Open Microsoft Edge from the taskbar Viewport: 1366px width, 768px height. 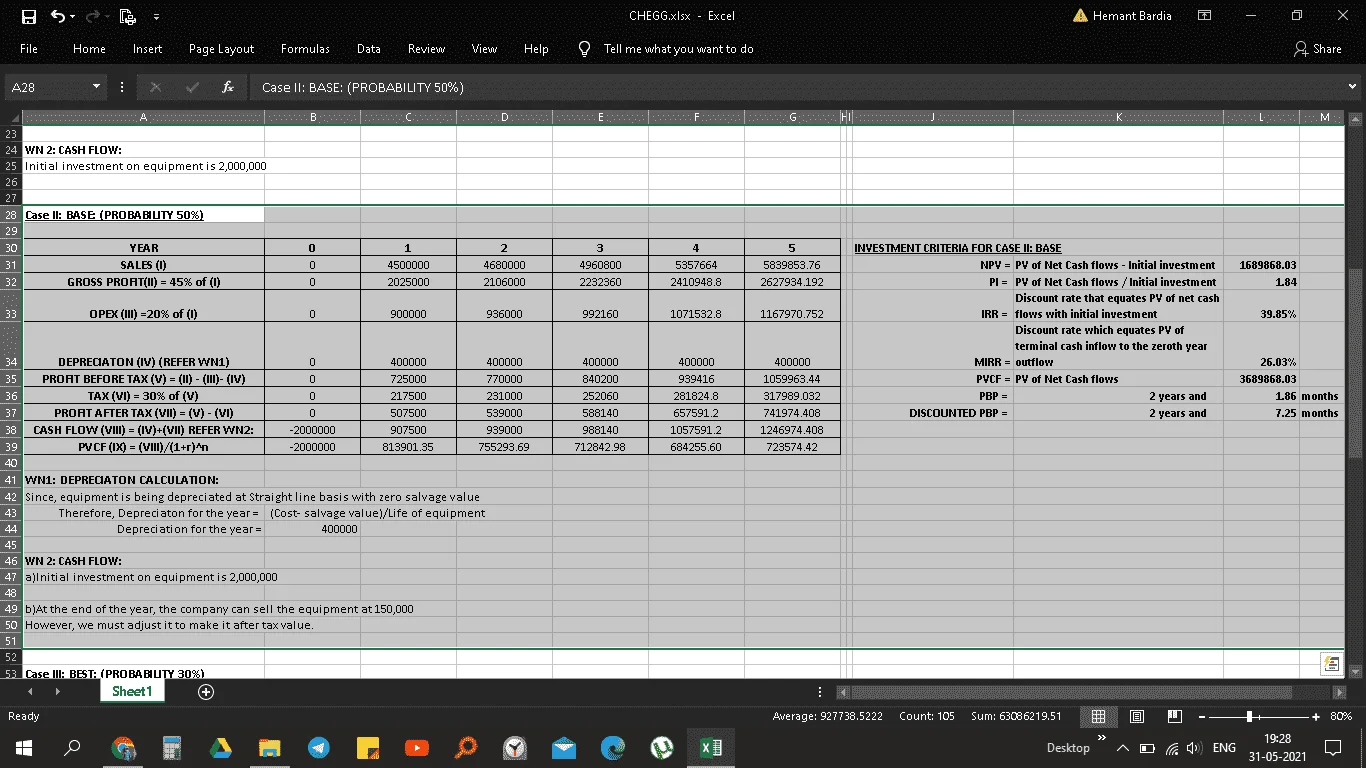point(613,747)
